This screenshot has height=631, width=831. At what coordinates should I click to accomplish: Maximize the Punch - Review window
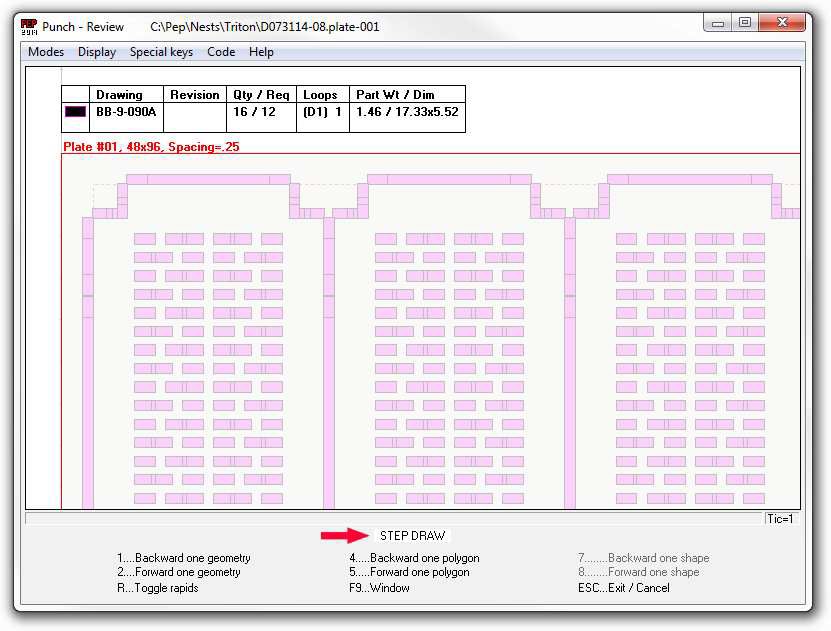745,22
